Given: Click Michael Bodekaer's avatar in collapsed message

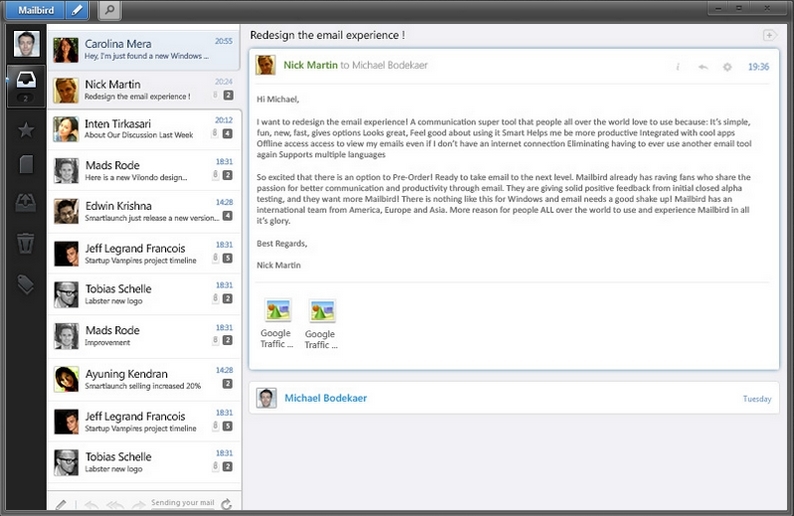Looking at the screenshot, I should click(266, 398).
